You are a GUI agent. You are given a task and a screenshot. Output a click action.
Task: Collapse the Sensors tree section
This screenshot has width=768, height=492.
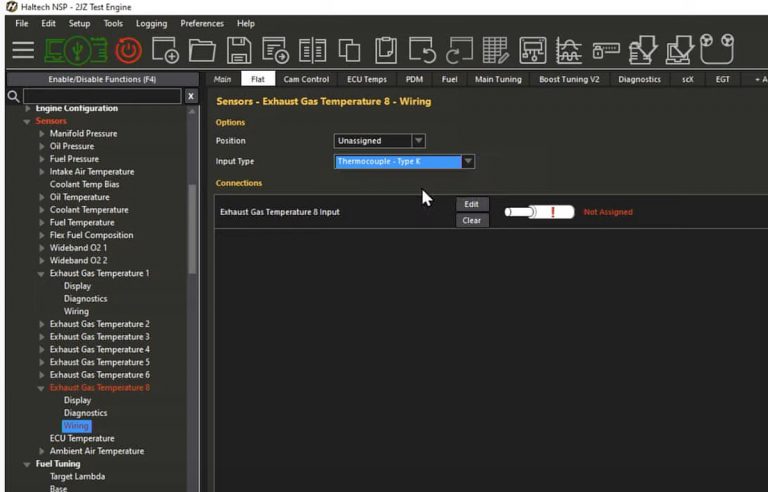point(27,121)
